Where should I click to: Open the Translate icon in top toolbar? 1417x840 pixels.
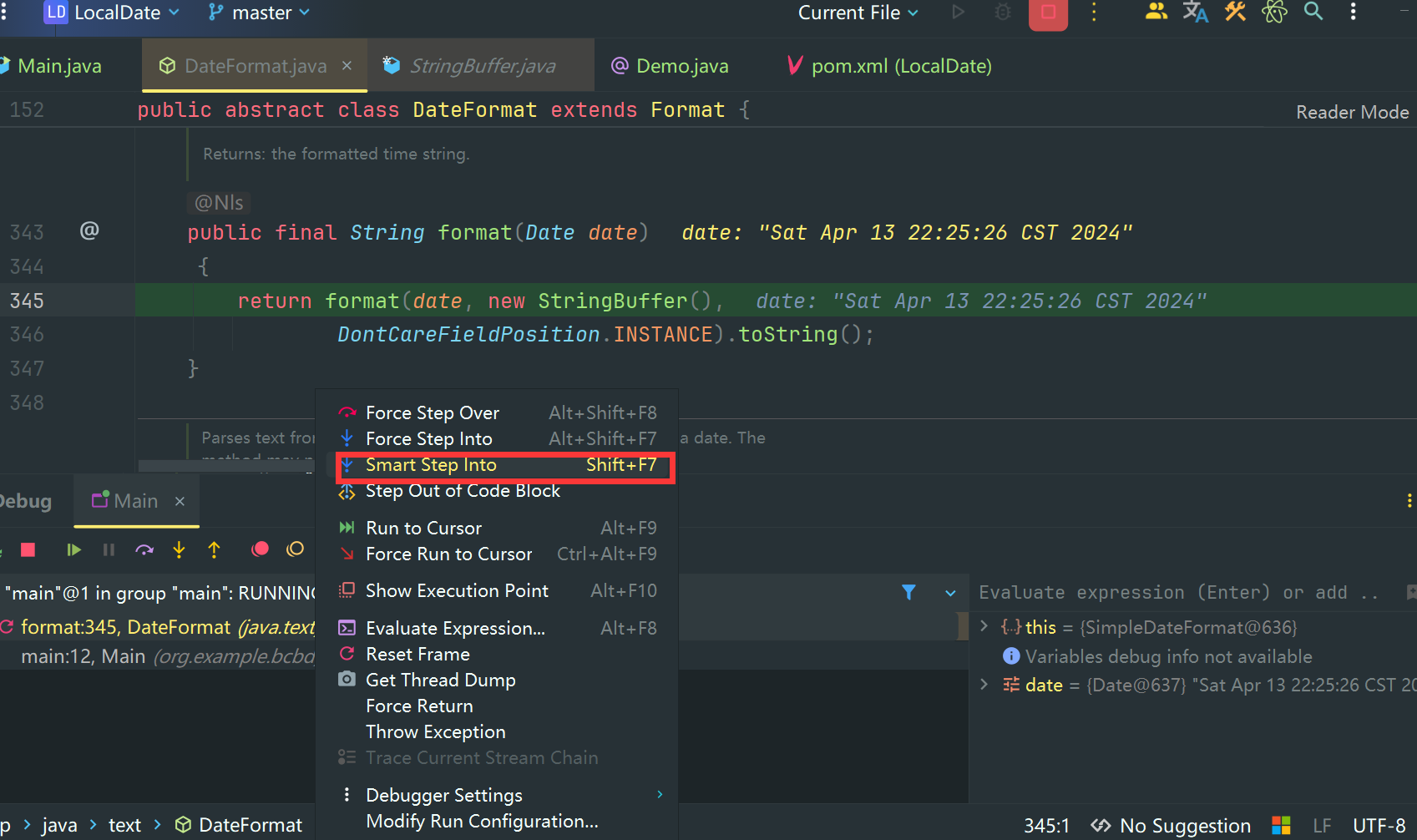[x=1195, y=12]
